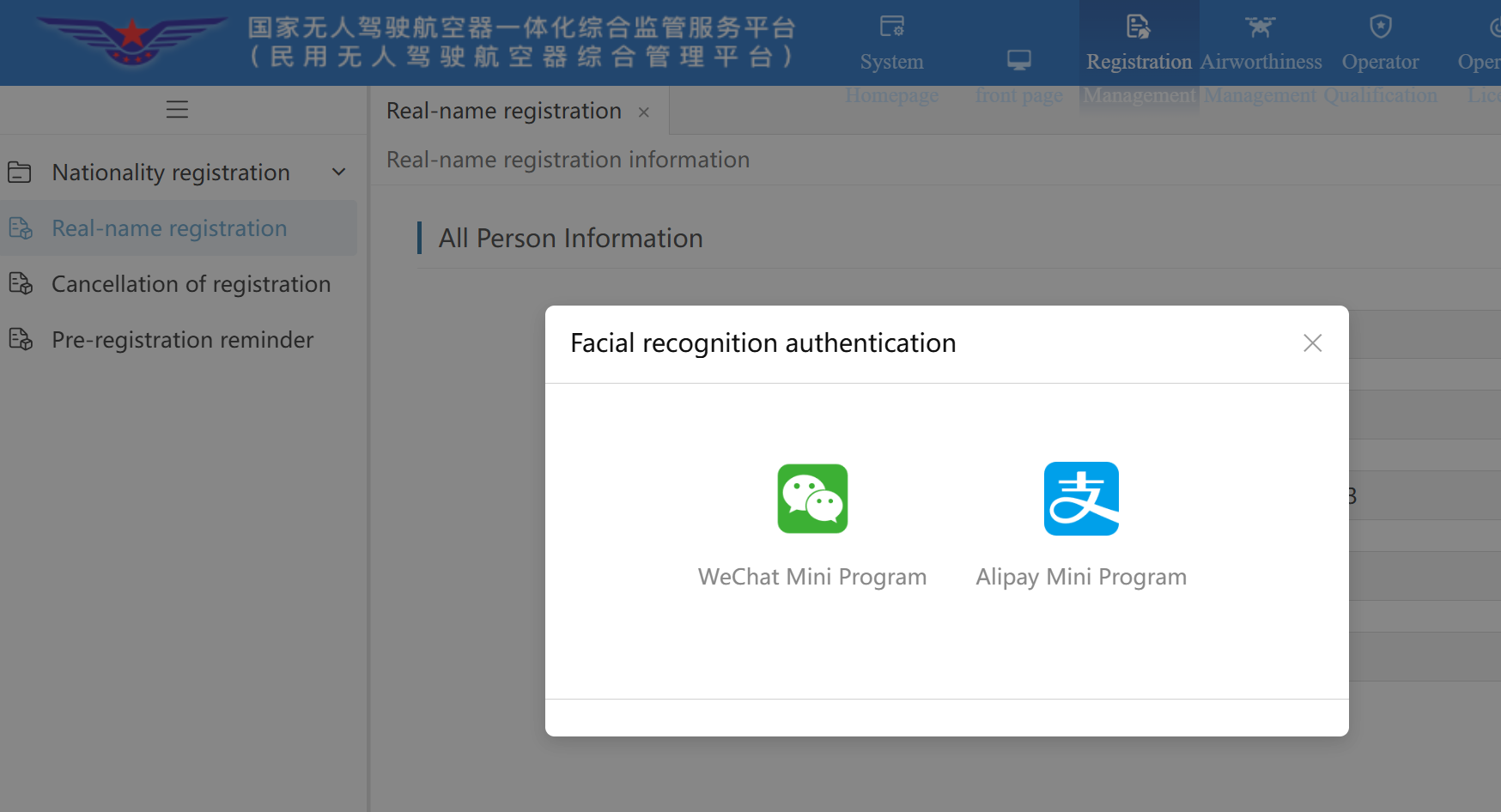Click the Nationality registration folder icon

[20, 173]
